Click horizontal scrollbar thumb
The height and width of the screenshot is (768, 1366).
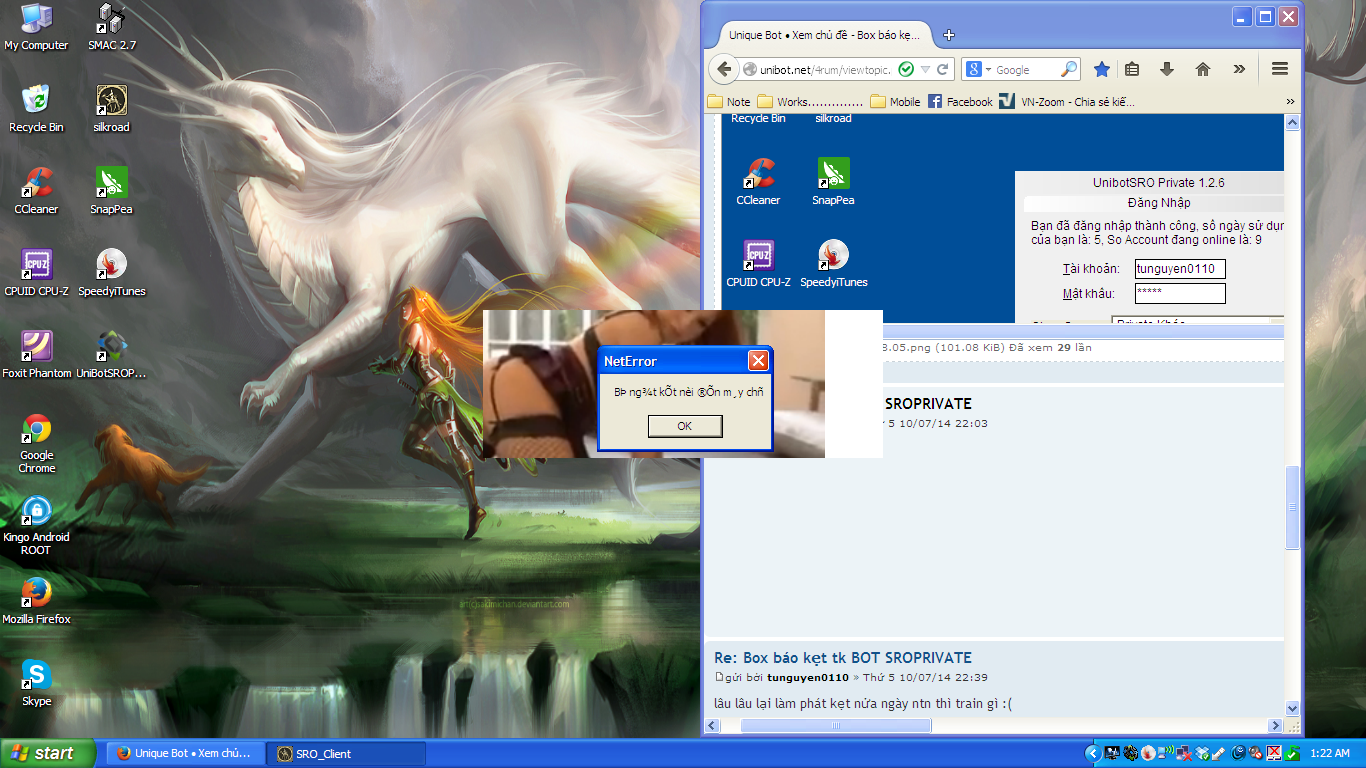836,725
